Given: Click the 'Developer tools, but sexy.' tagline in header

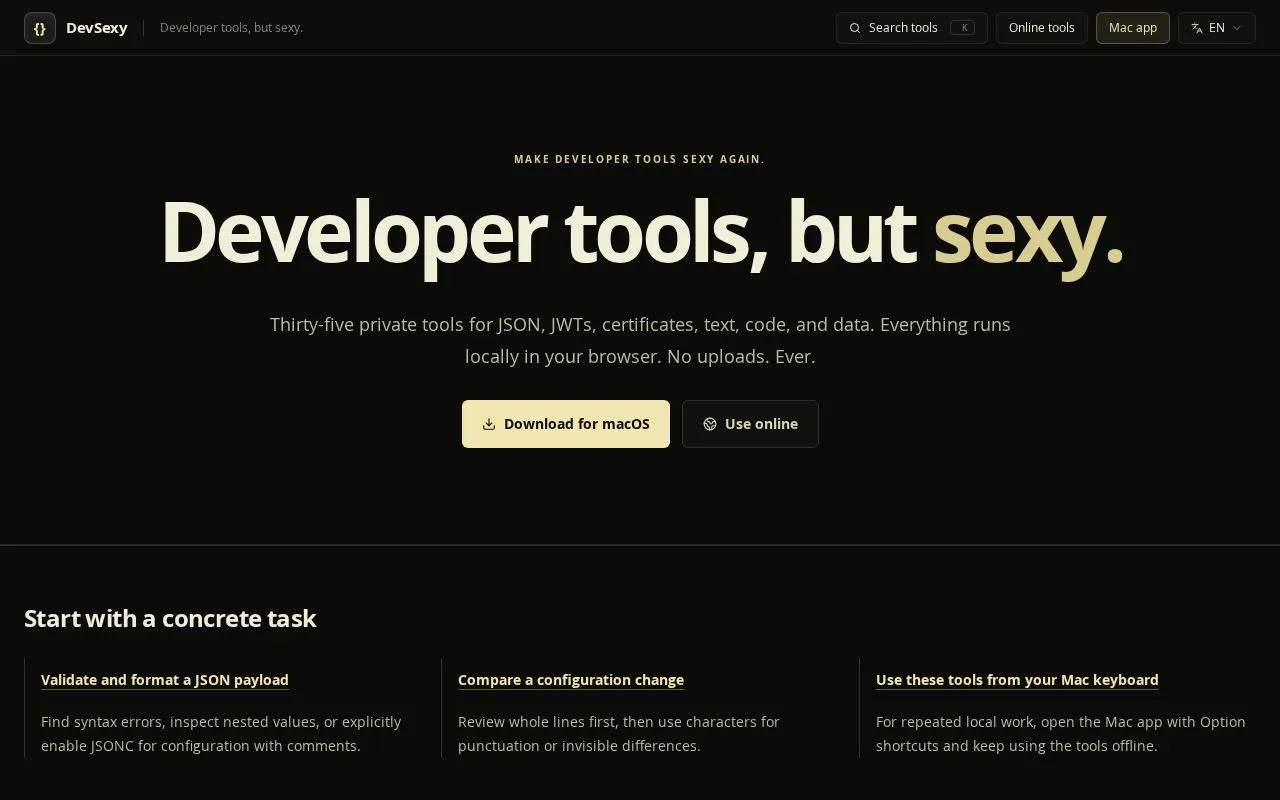Looking at the screenshot, I should [231, 28].
